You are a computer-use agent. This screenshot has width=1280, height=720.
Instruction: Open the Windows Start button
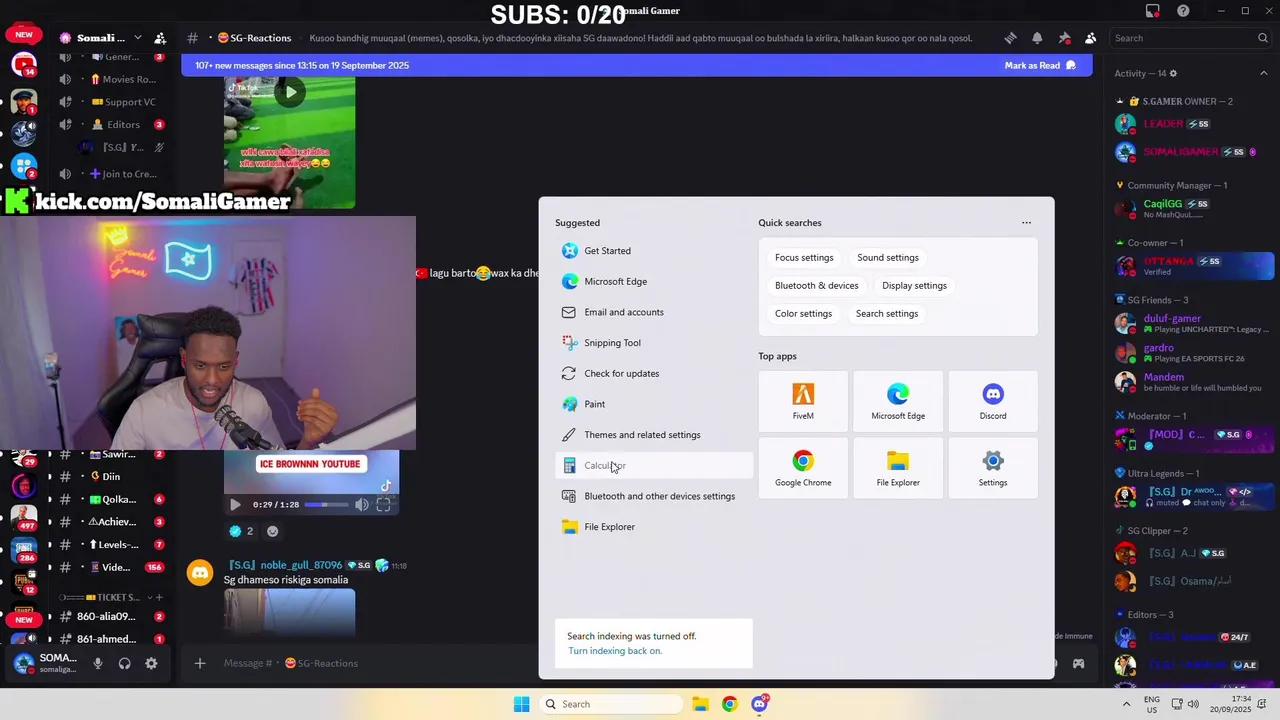[521, 704]
